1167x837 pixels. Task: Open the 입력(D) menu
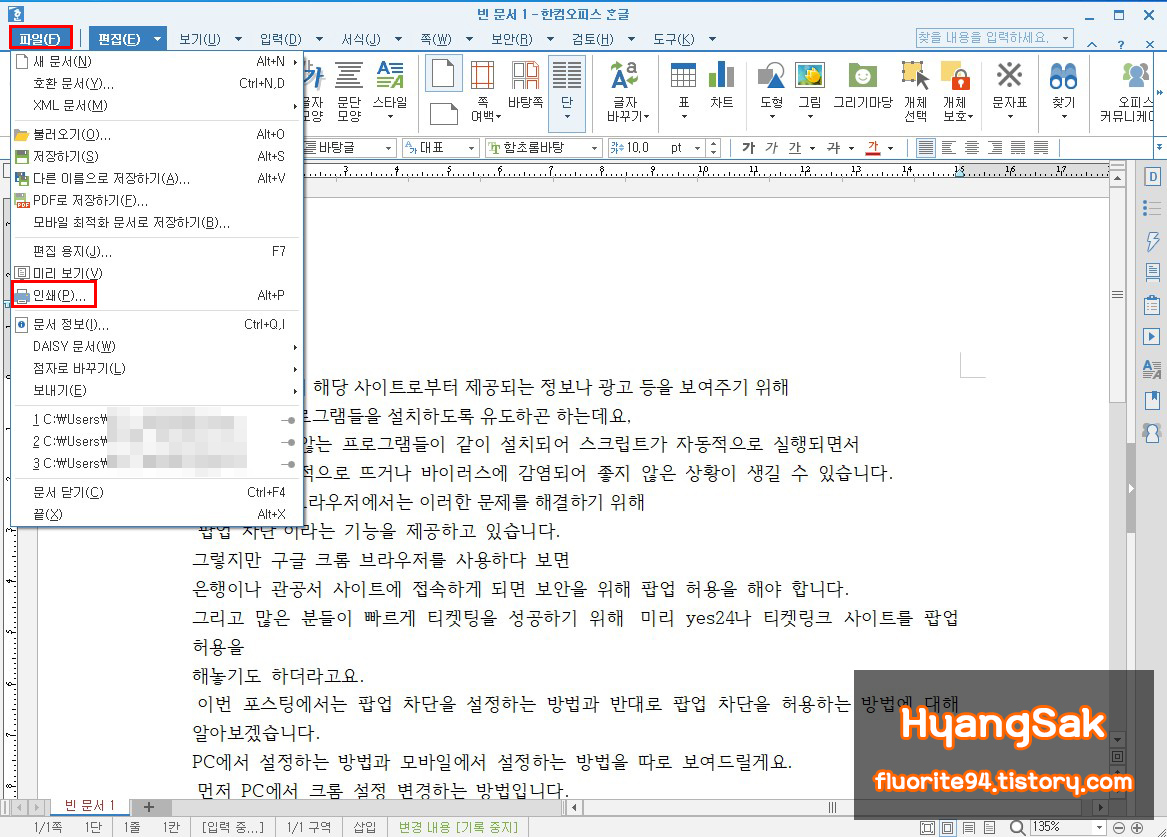(281, 39)
